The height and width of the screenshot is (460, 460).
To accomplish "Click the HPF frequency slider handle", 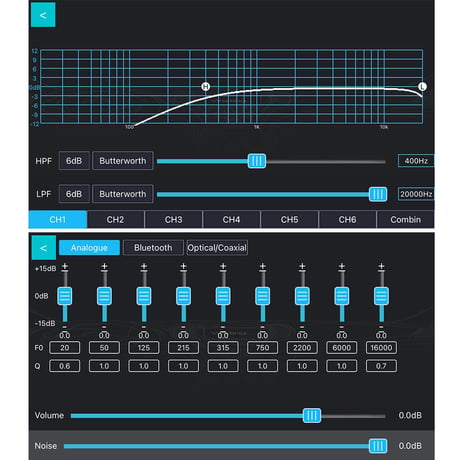I will (x=257, y=161).
